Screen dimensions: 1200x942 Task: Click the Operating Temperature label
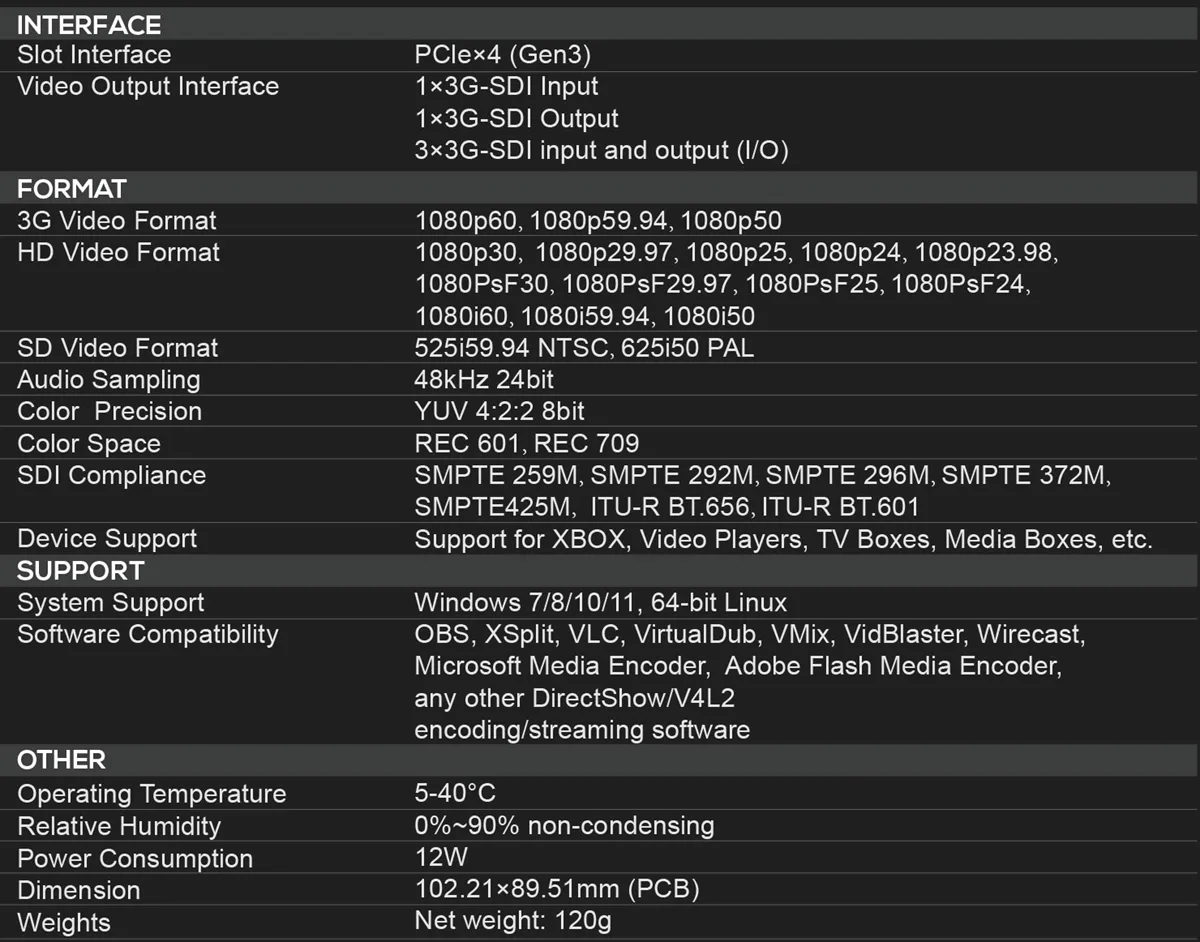pos(152,794)
